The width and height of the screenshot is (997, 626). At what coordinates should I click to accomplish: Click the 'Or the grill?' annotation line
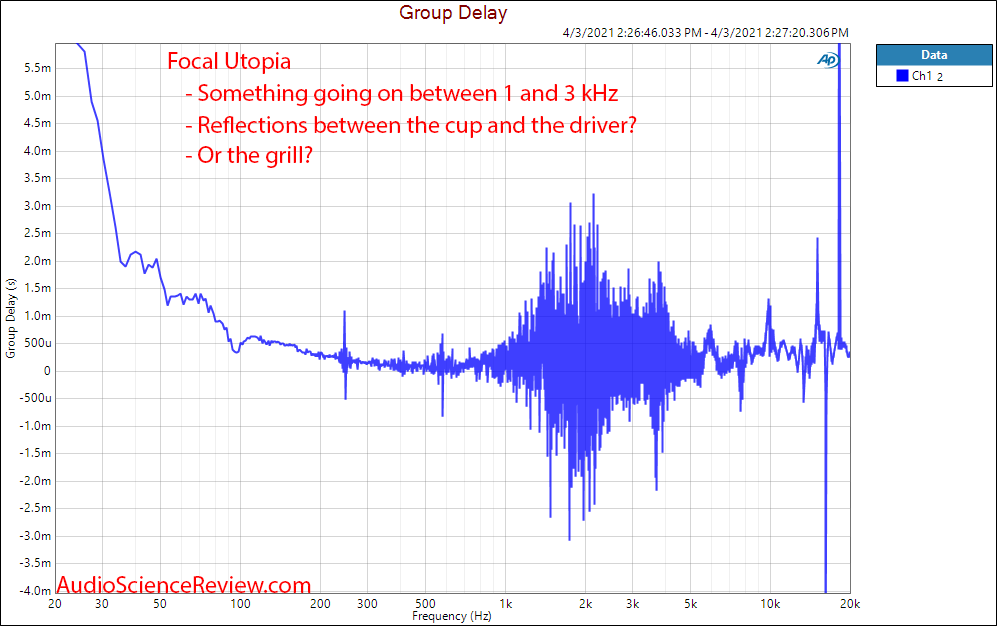click(x=249, y=155)
